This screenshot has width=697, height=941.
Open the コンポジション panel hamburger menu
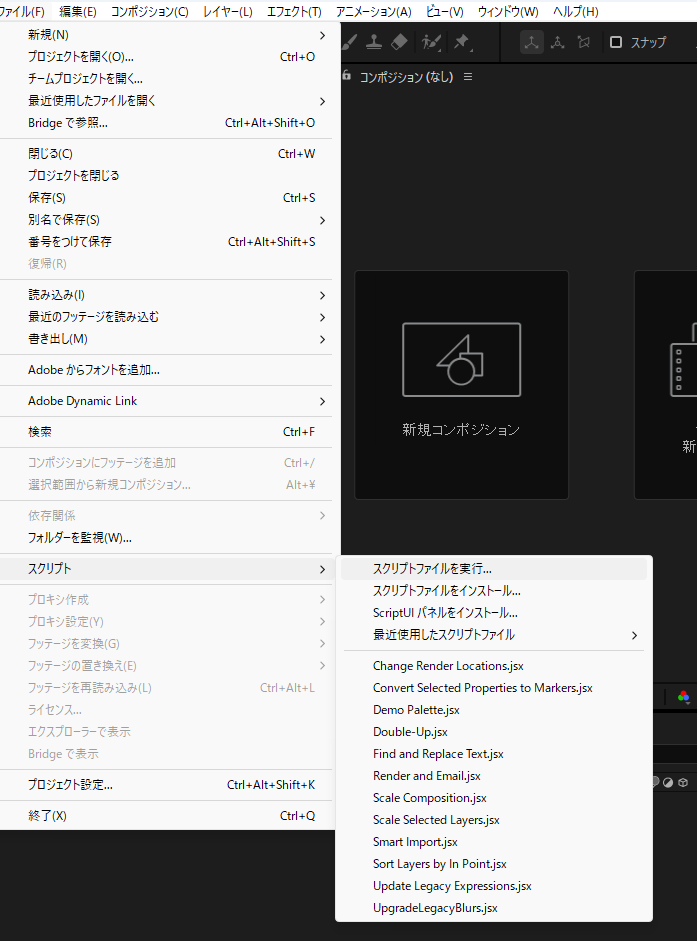[x=468, y=77]
